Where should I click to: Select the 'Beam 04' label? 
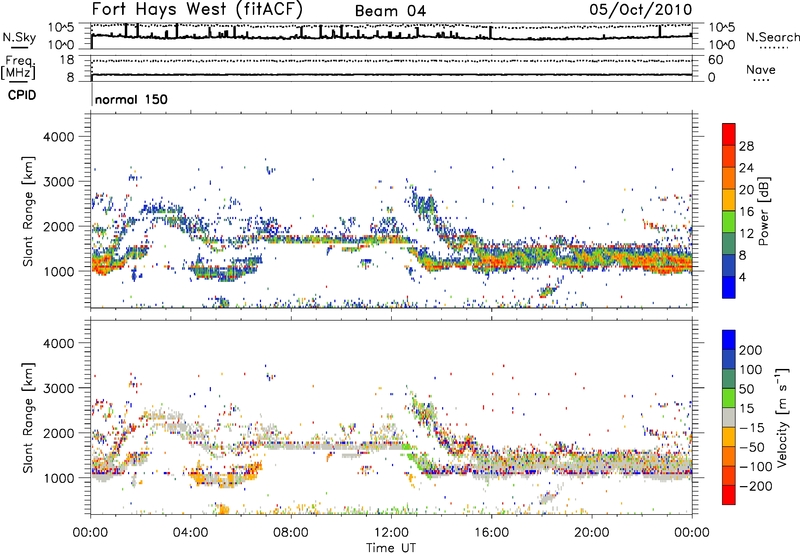point(390,11)
